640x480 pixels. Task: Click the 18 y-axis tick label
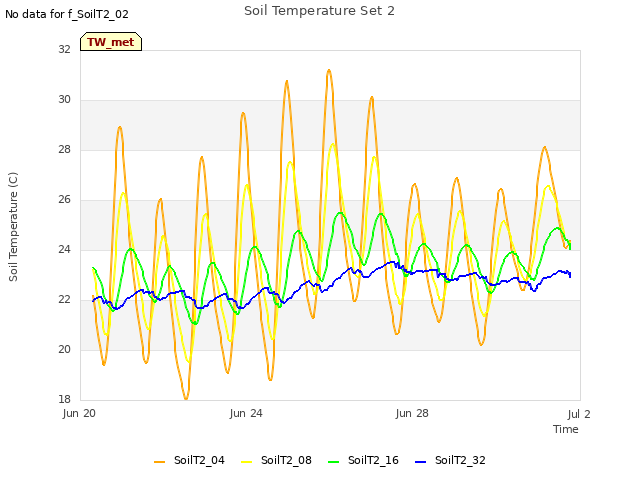point(64,399)
